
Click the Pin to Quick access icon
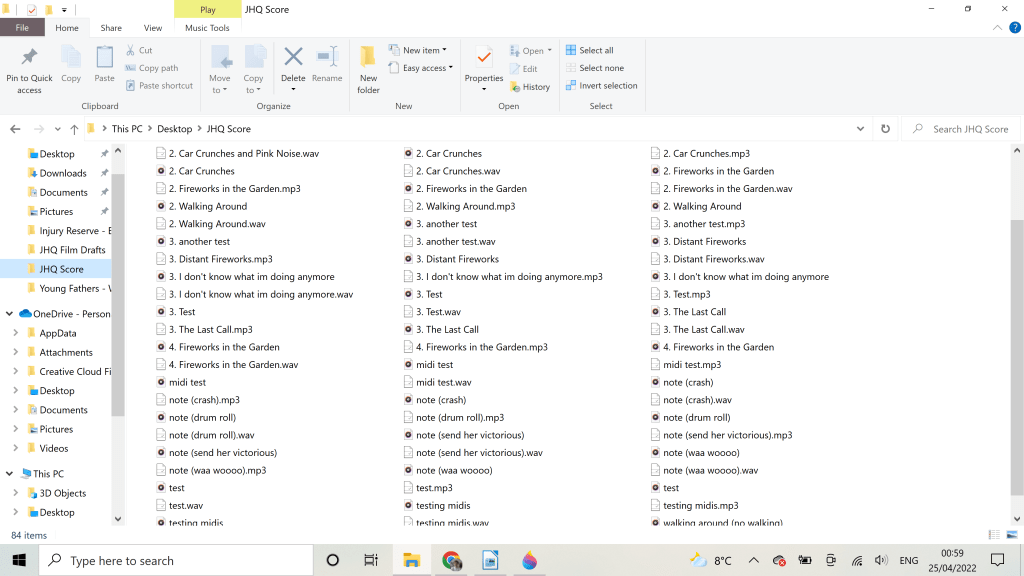[x=29, y=58]
